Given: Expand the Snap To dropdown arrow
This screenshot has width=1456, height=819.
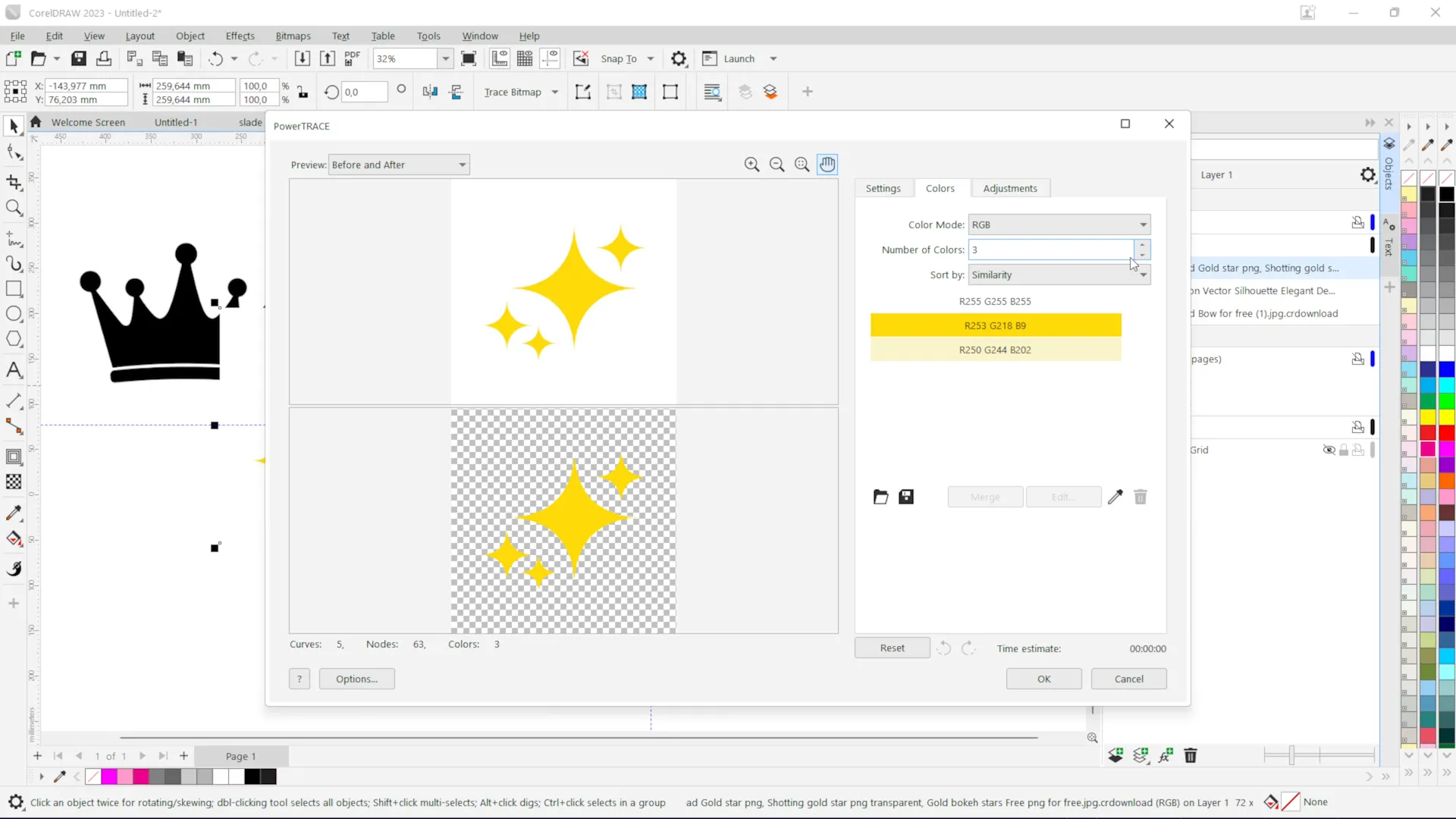Looking at the screenshot, I should (651, 58).
